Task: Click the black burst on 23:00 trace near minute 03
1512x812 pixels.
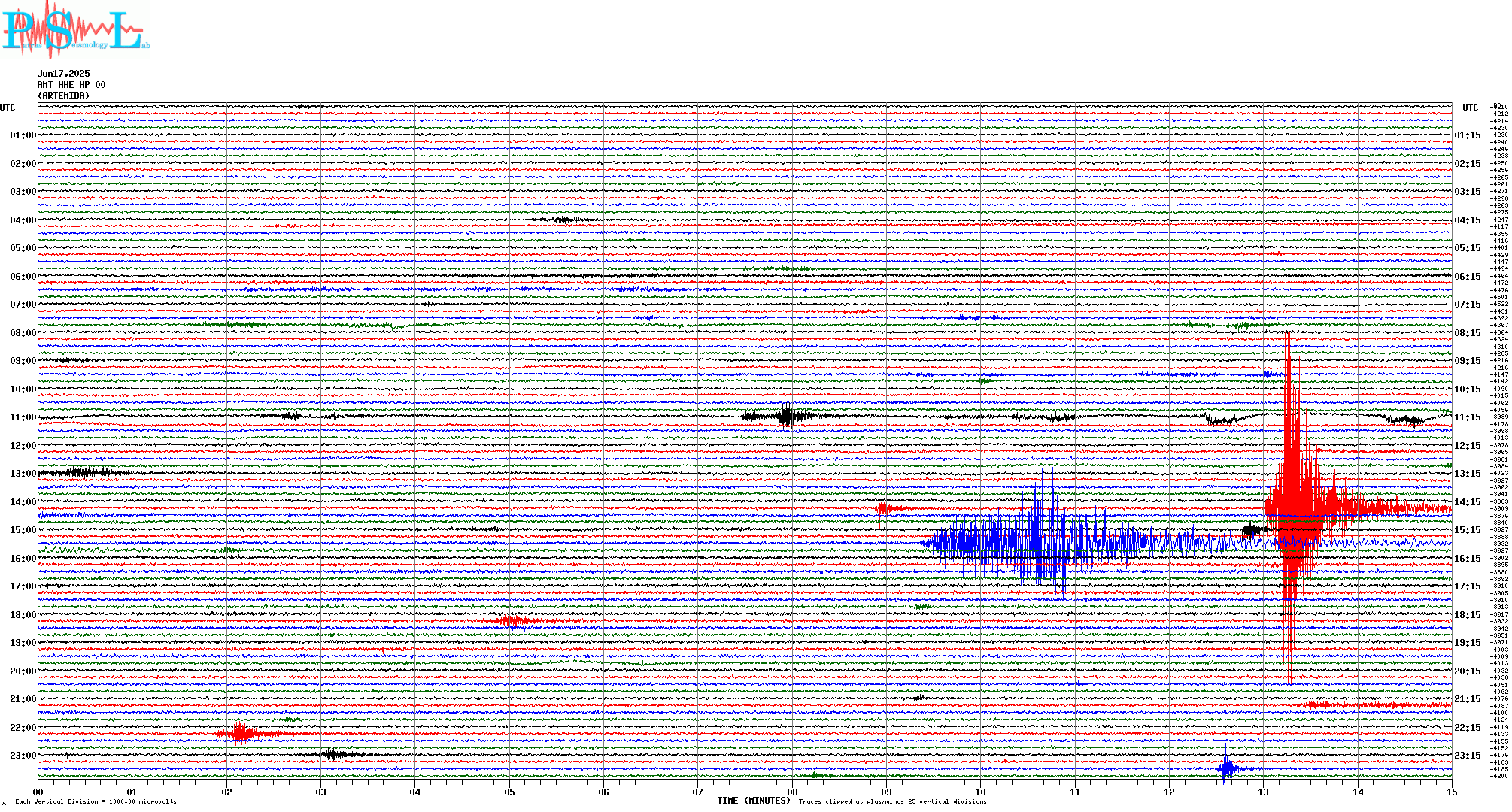Action: pyautogui.click(x=331, y=754)
